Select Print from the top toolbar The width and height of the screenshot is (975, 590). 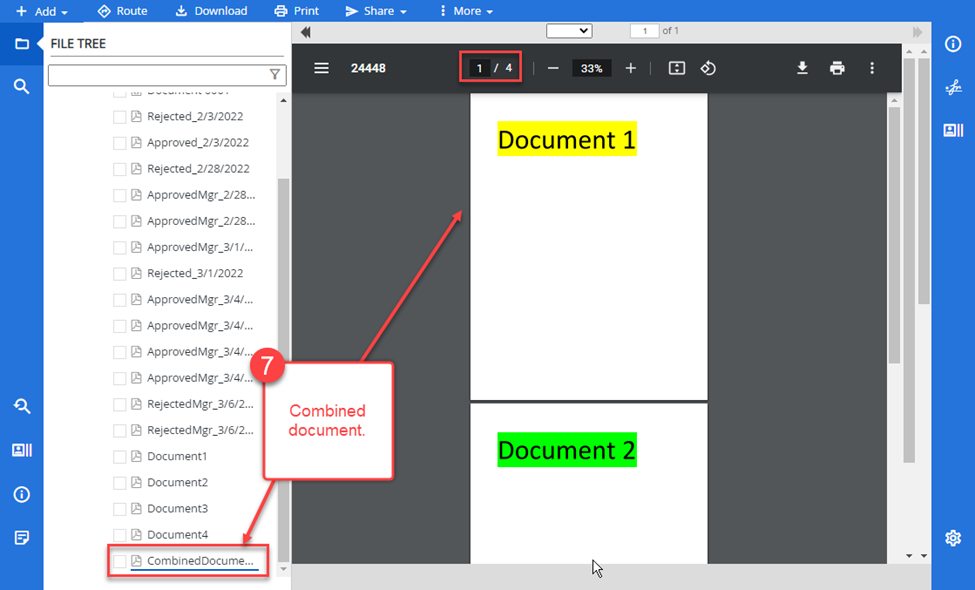coord(296,11)
